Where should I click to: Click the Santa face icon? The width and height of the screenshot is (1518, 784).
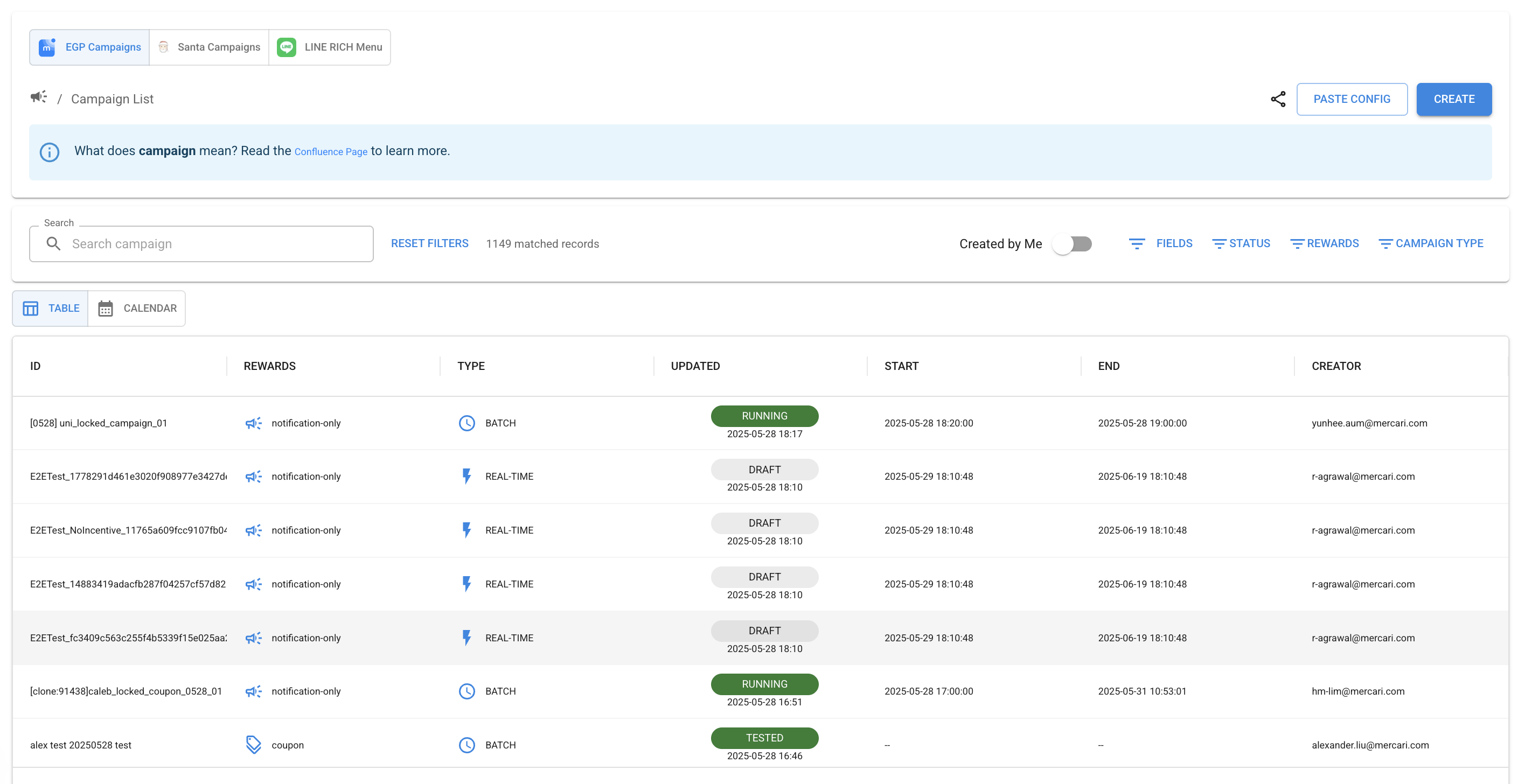click(164, 47)
